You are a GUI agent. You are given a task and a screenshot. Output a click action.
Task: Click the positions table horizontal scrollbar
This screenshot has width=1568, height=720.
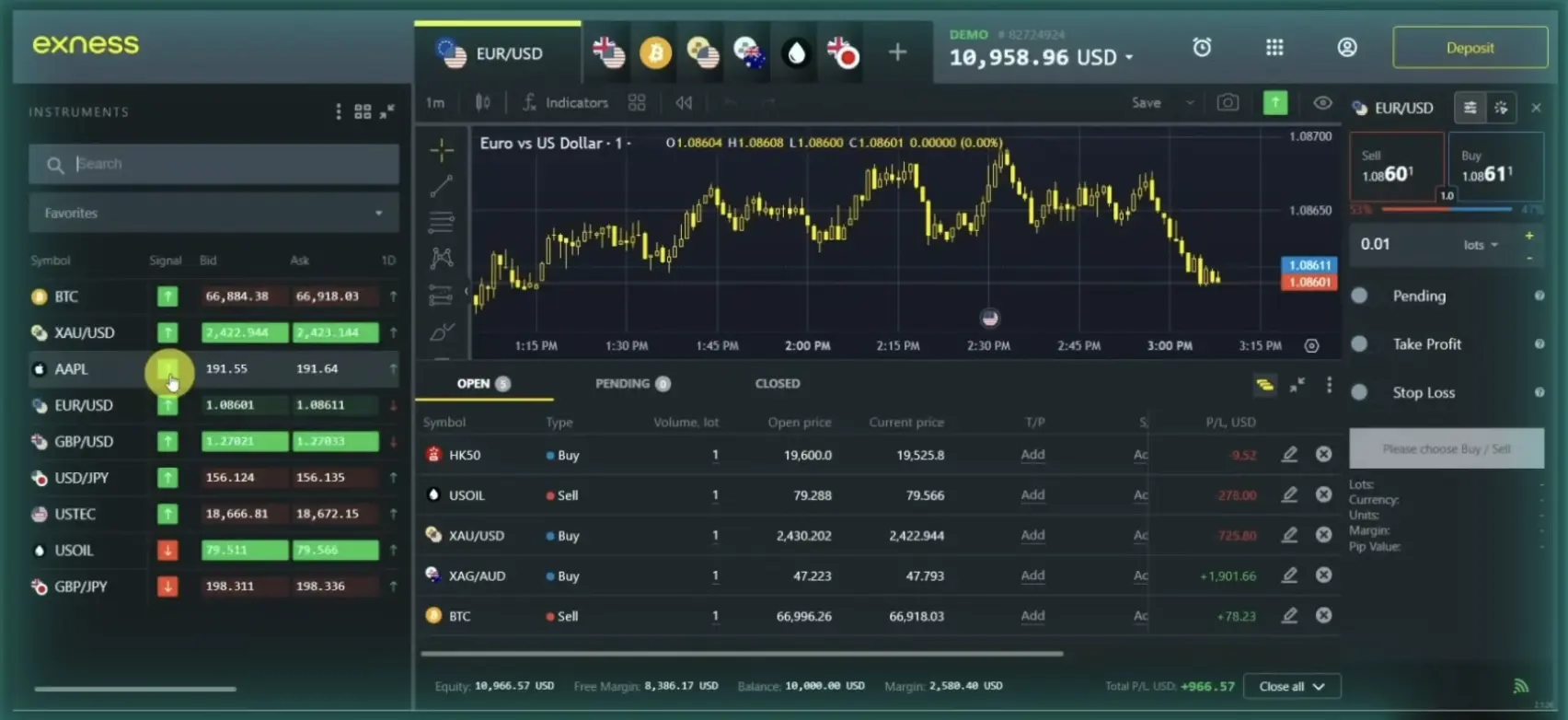742,654
